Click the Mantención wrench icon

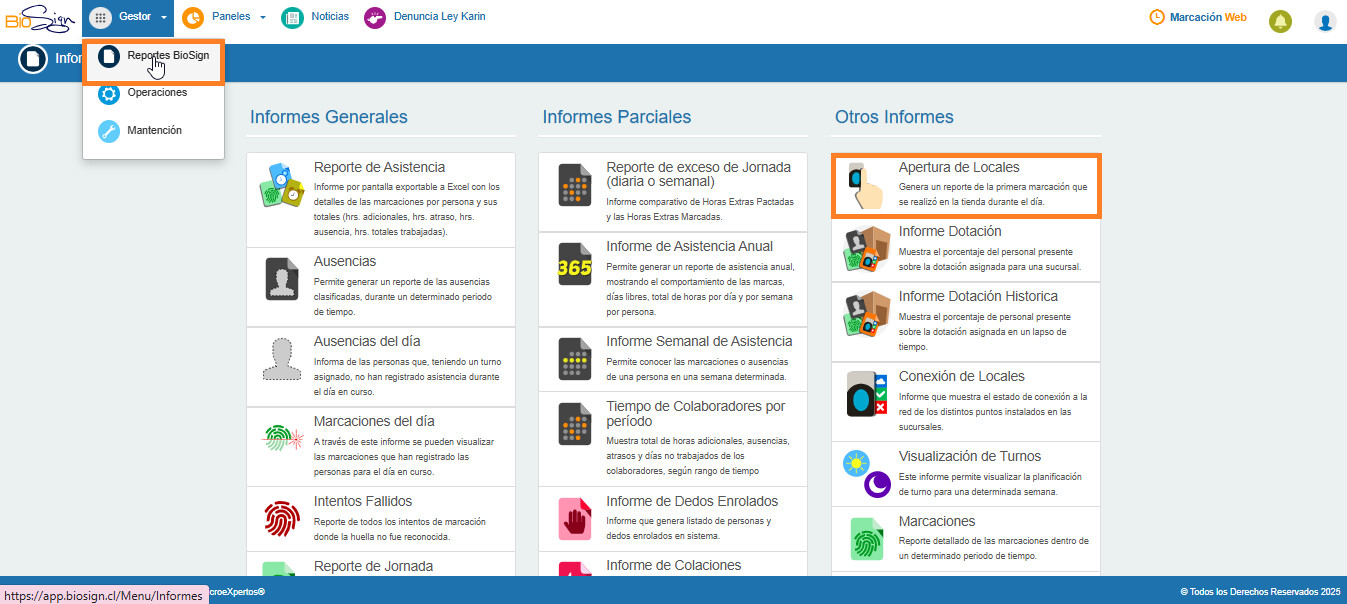tap(109, 131)
